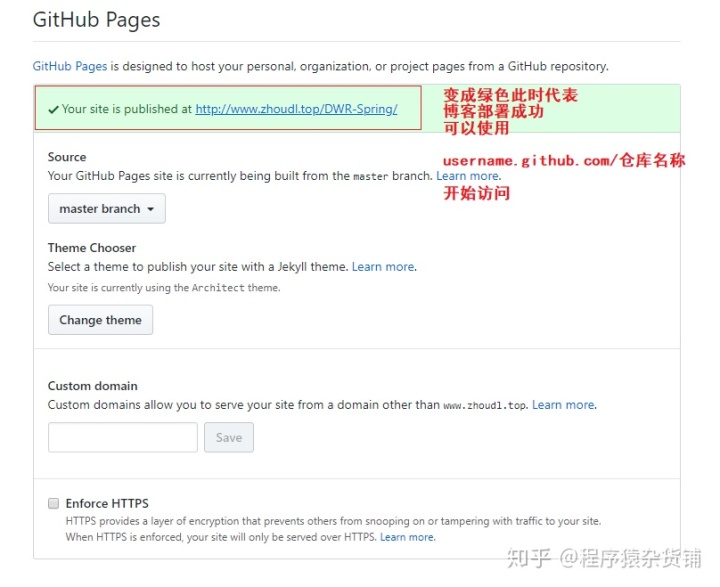The image size is (720, 587).
Task: Click the Theme Chooser section heading
Action: [x=92, y=248]
